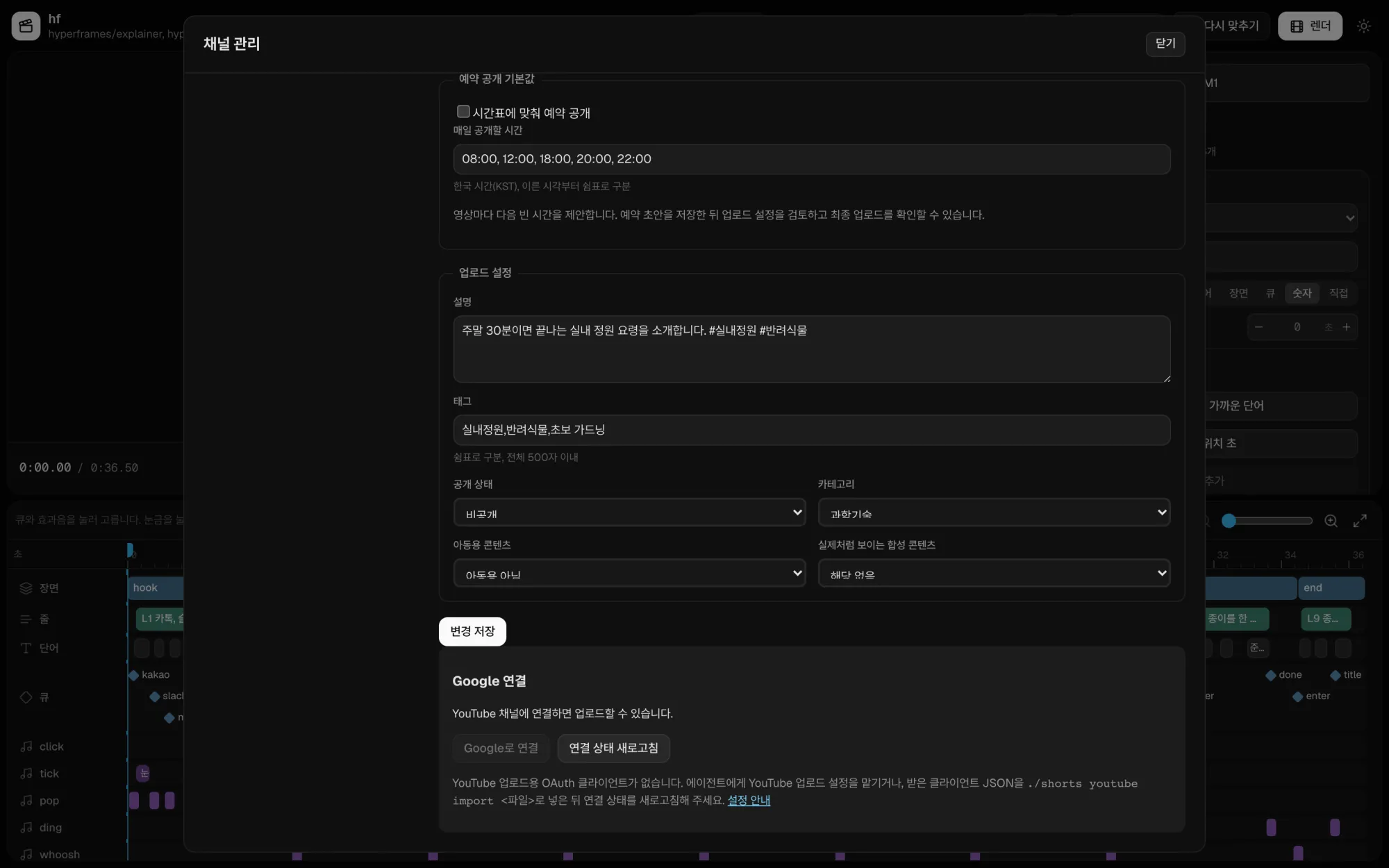Click the done cue diamond marker
Screen dimensions: 1389x868
[x=1270, y=675]
